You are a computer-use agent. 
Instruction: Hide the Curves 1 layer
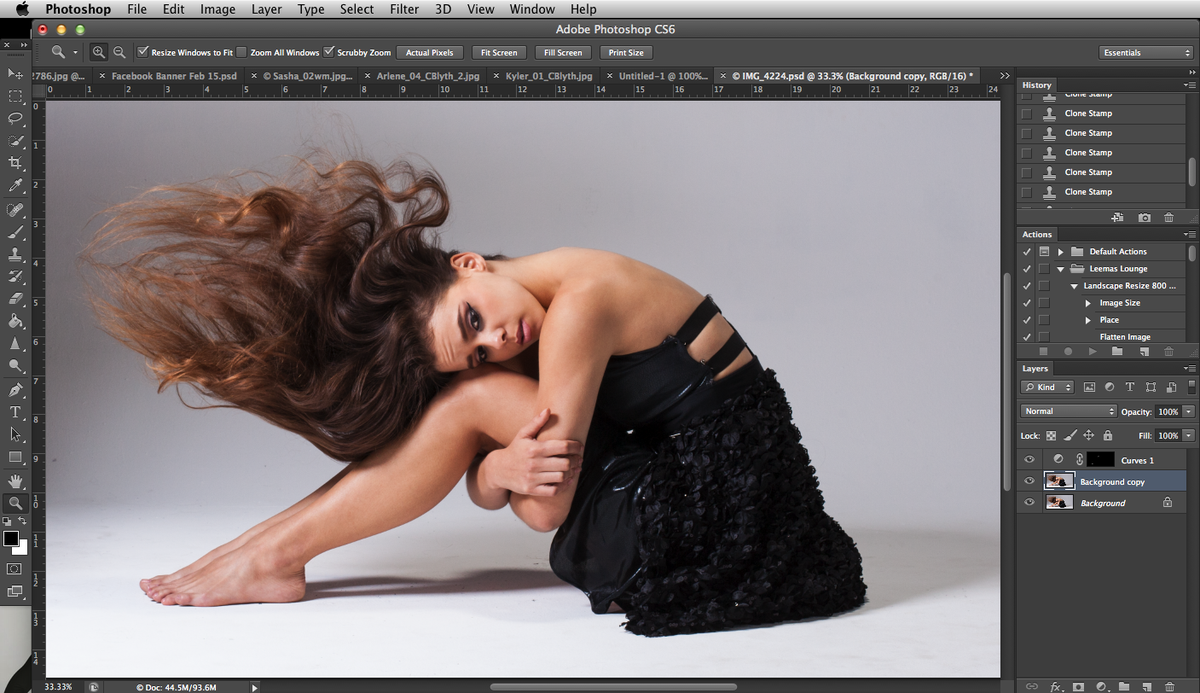1030,460
